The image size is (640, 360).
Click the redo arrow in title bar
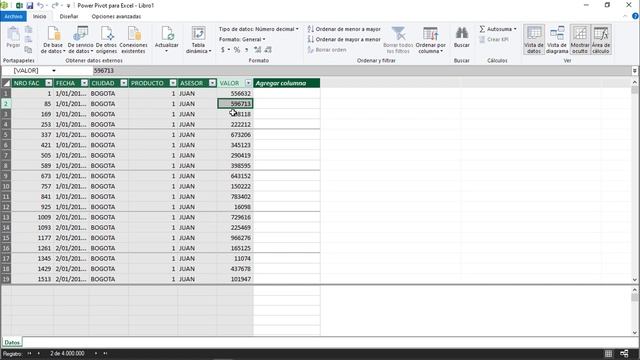[x=55, y=5]
